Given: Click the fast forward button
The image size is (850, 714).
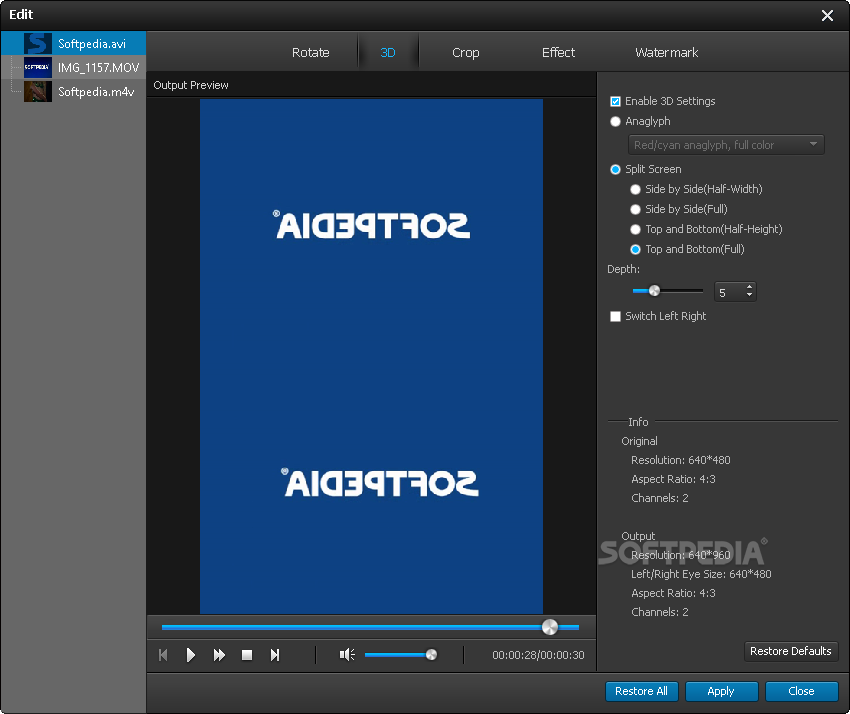Looking at the screenshot, I should click(219, 655).
